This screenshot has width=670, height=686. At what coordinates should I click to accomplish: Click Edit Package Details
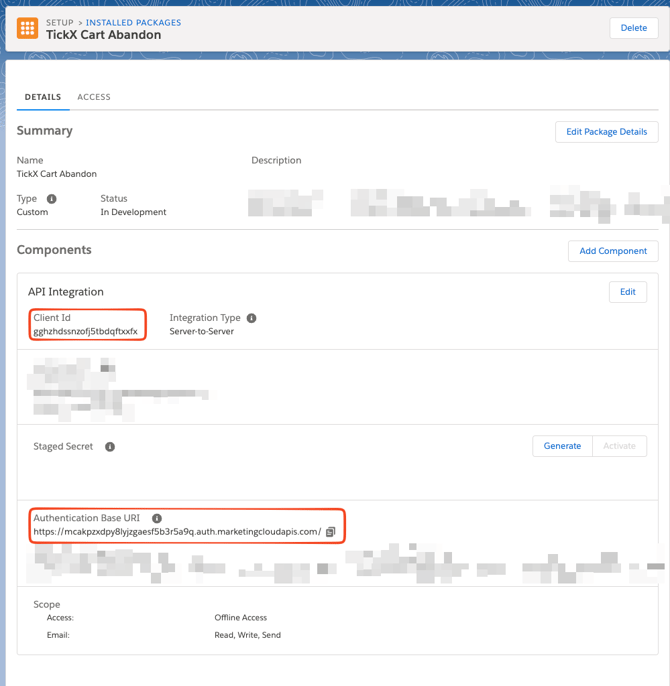606,132
